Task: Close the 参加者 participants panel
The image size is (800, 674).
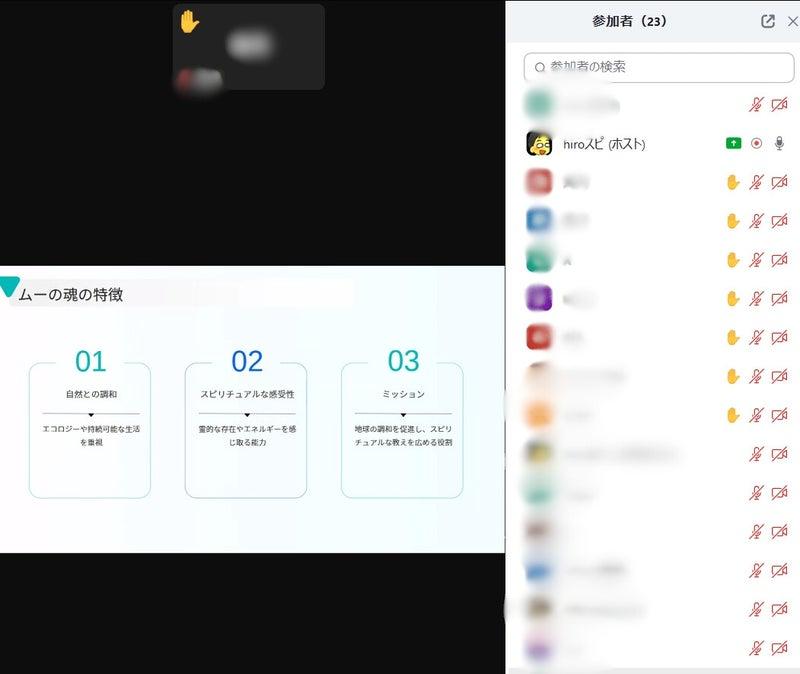Action: coord(793,21)
